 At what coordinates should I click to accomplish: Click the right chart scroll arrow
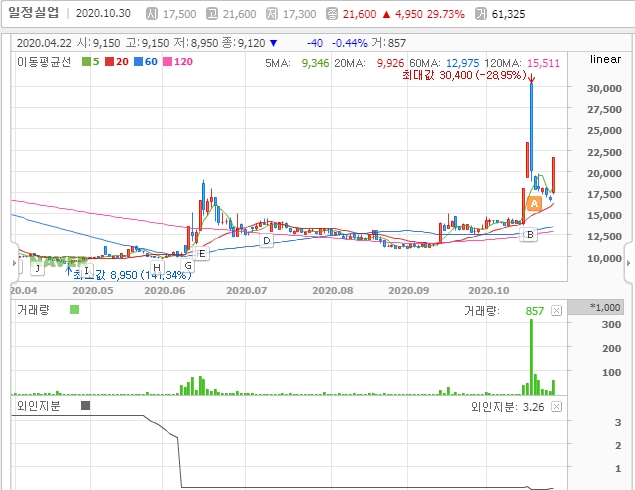click(629, 263)
